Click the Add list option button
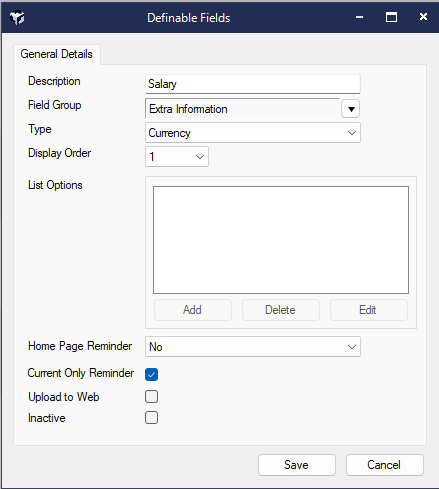439x489 pixels. [192, 310]
